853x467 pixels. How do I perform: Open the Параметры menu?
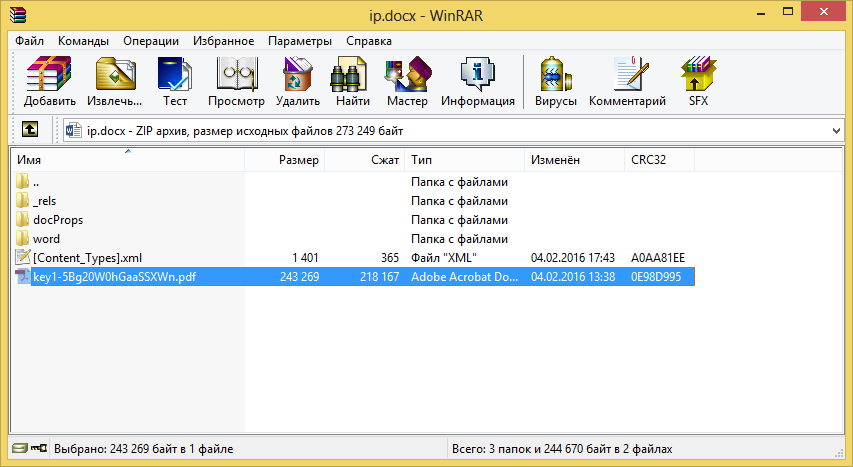300,41
